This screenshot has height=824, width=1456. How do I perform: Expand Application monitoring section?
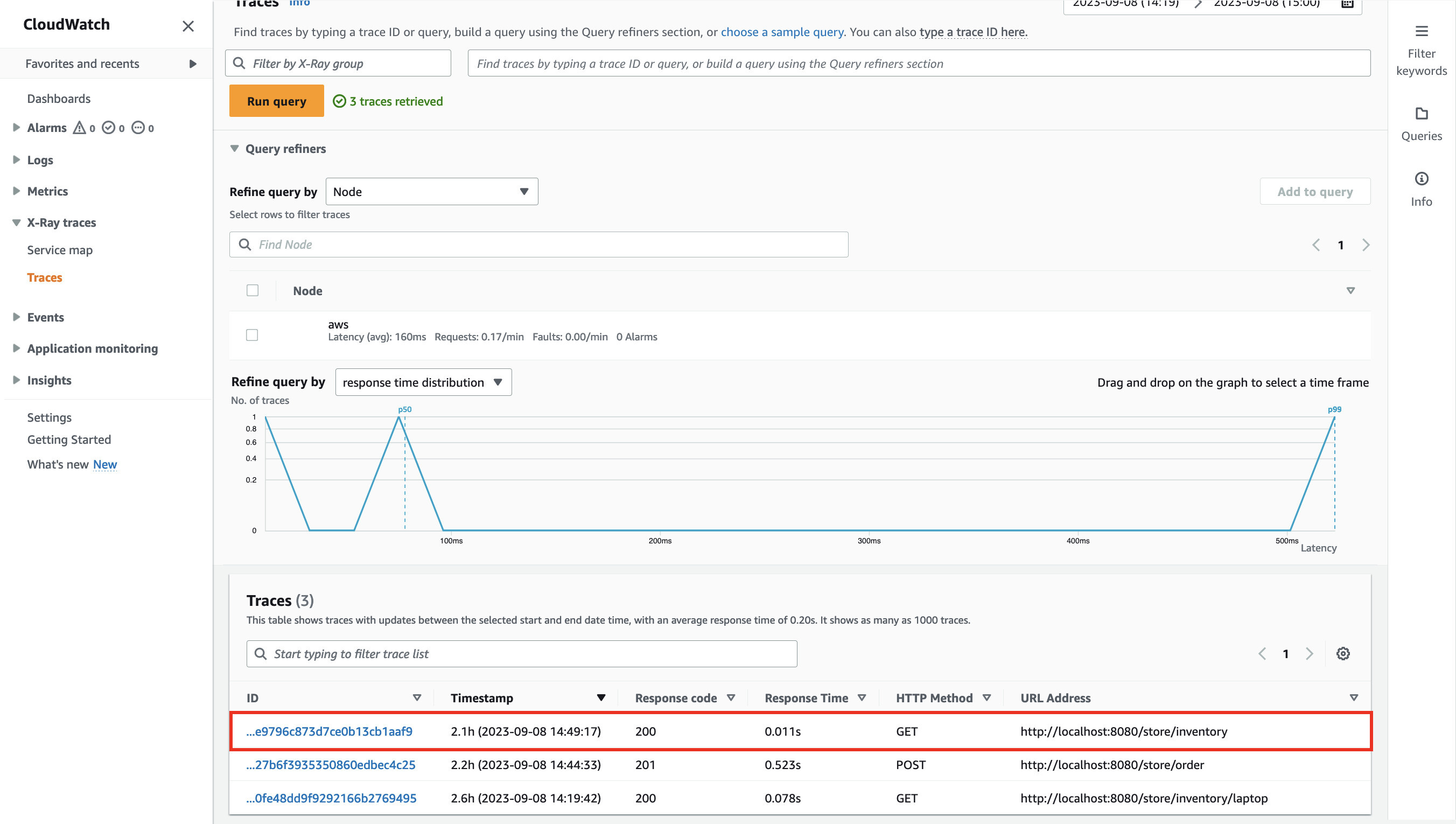tap(16, 348)
